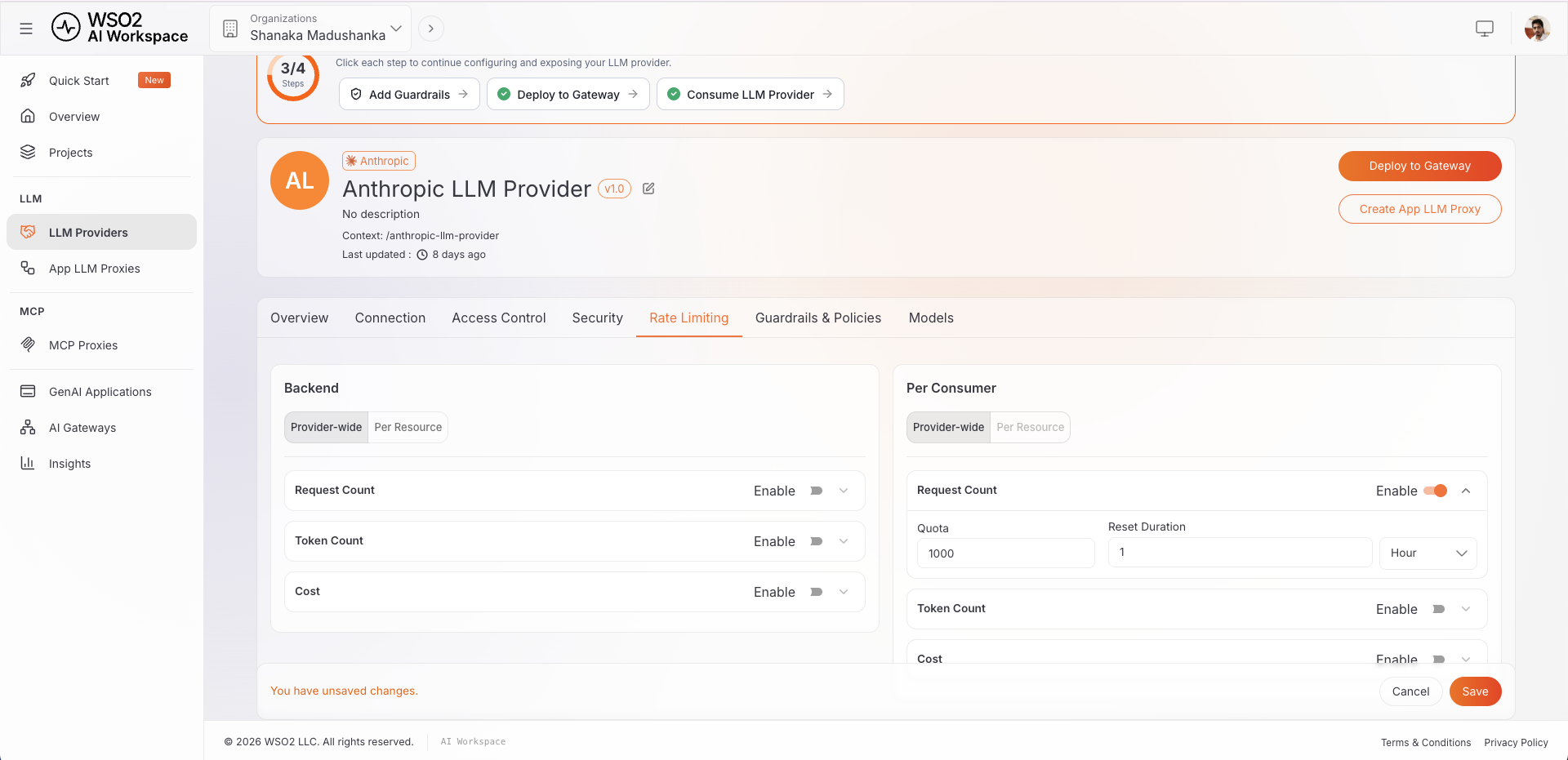Click the v1.0 version badge
The width and height of the screenshot is (1568, 760).
[x=614, y=189]
